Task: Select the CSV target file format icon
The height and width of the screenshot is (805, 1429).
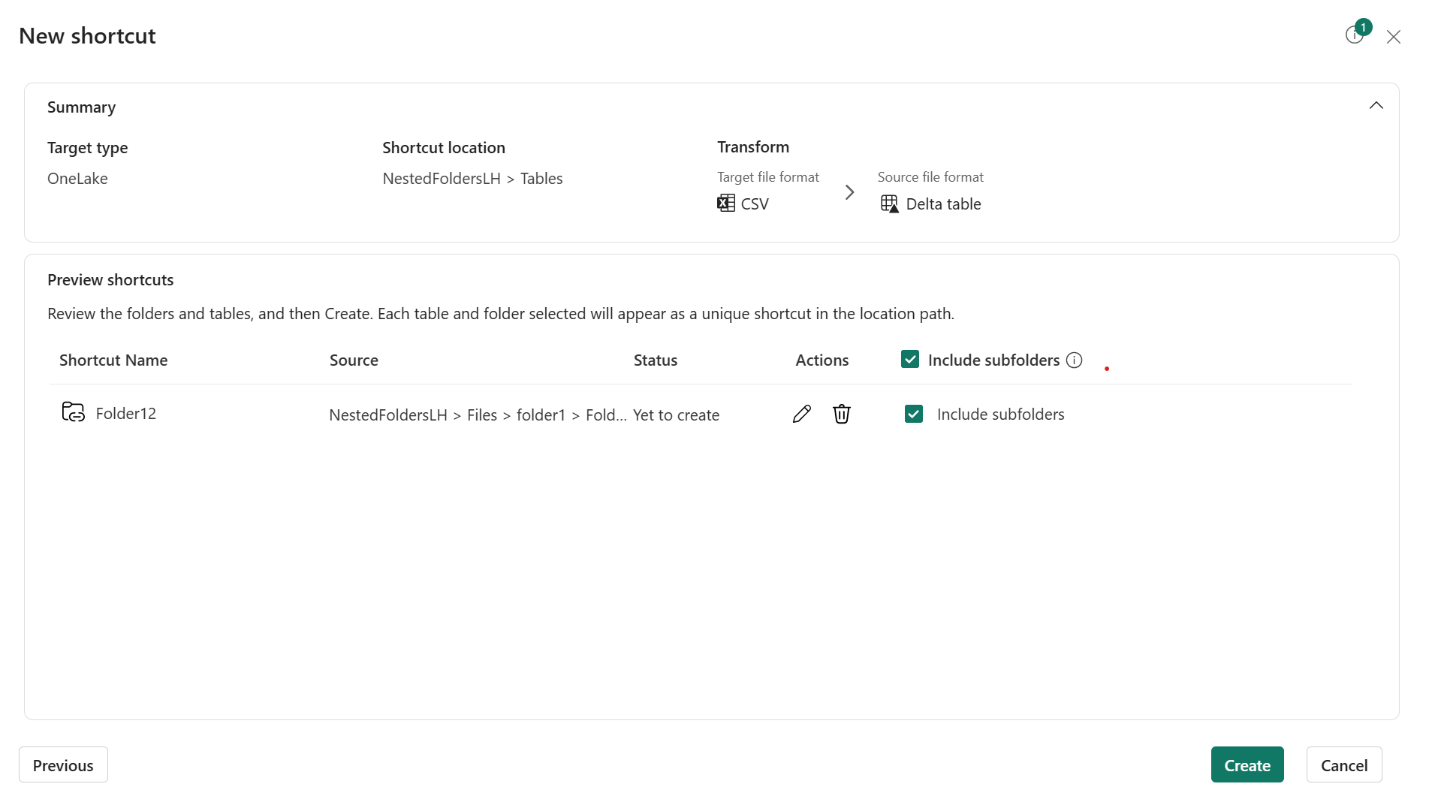Action: click(724, 203)
